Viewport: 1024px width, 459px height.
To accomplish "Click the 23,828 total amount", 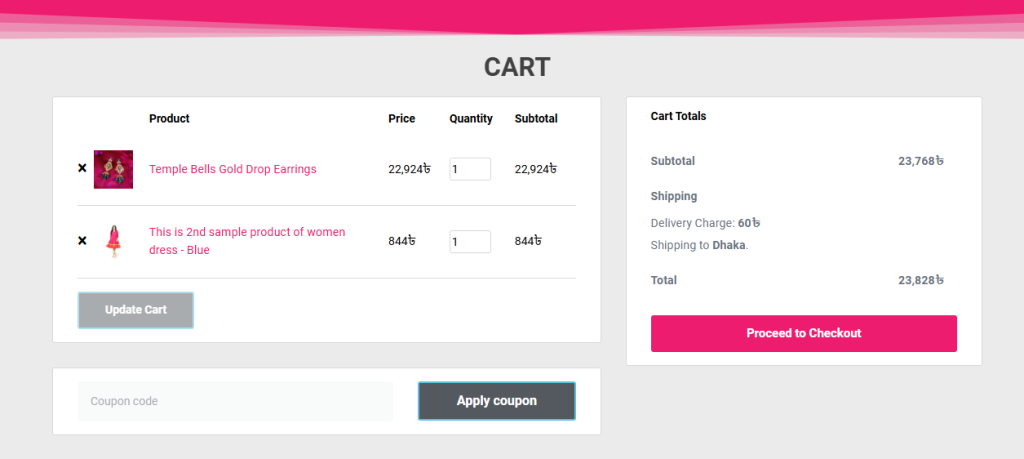I will pyautogui.click(x=920, y=280).
